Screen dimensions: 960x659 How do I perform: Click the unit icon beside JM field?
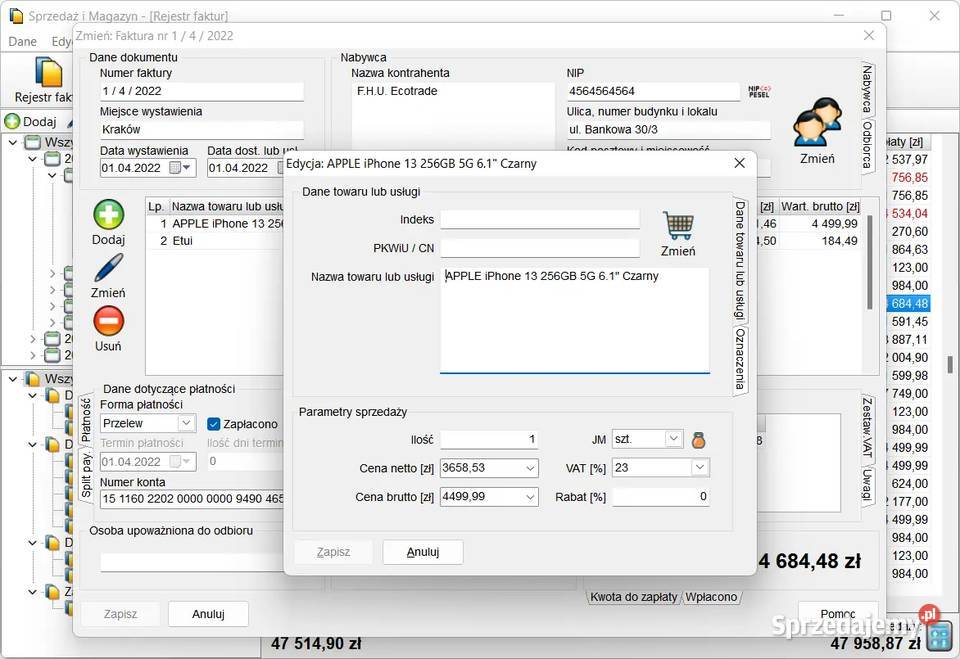(x=699, y=439)
